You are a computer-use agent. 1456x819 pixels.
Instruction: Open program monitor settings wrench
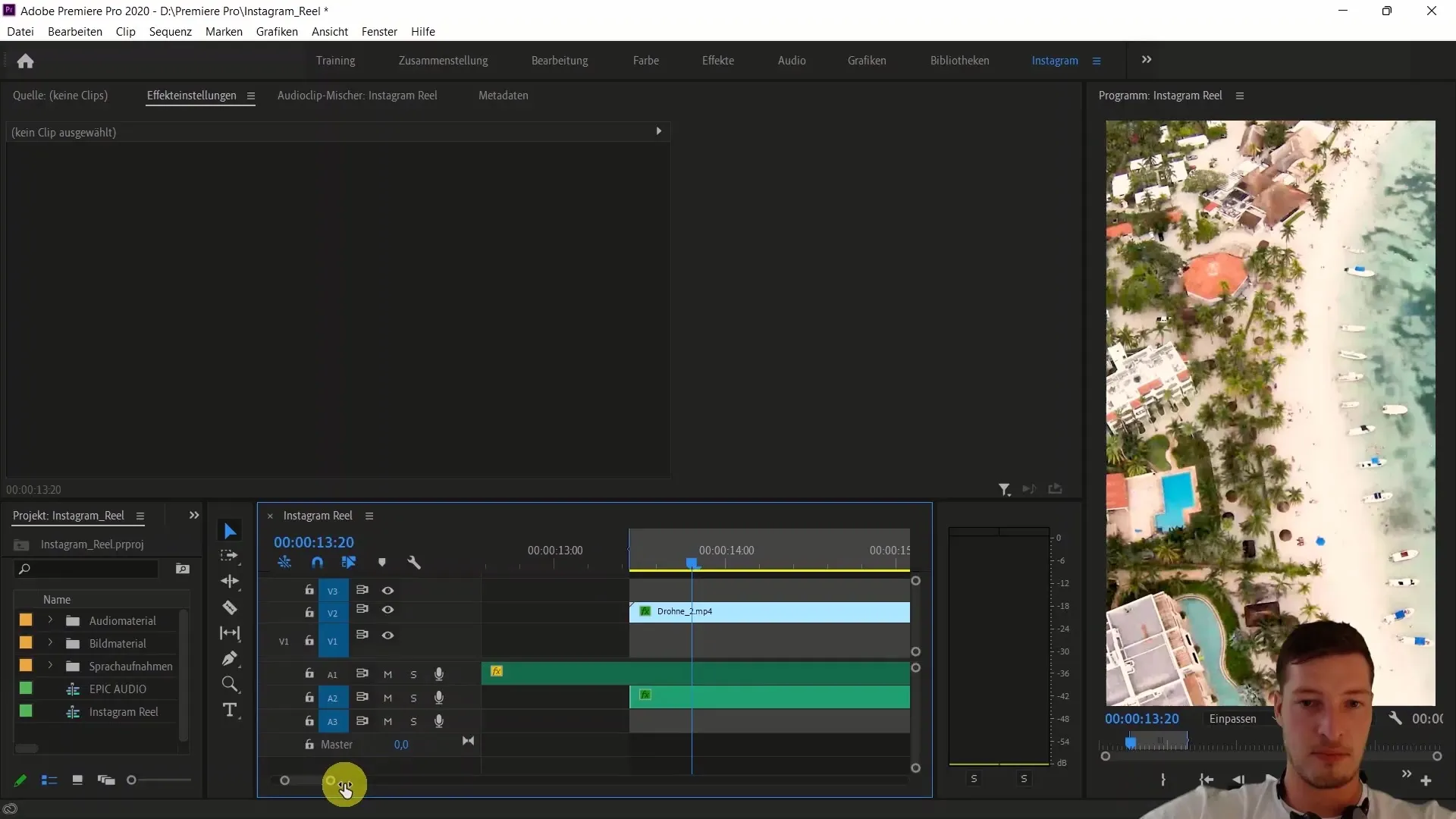1395,718
